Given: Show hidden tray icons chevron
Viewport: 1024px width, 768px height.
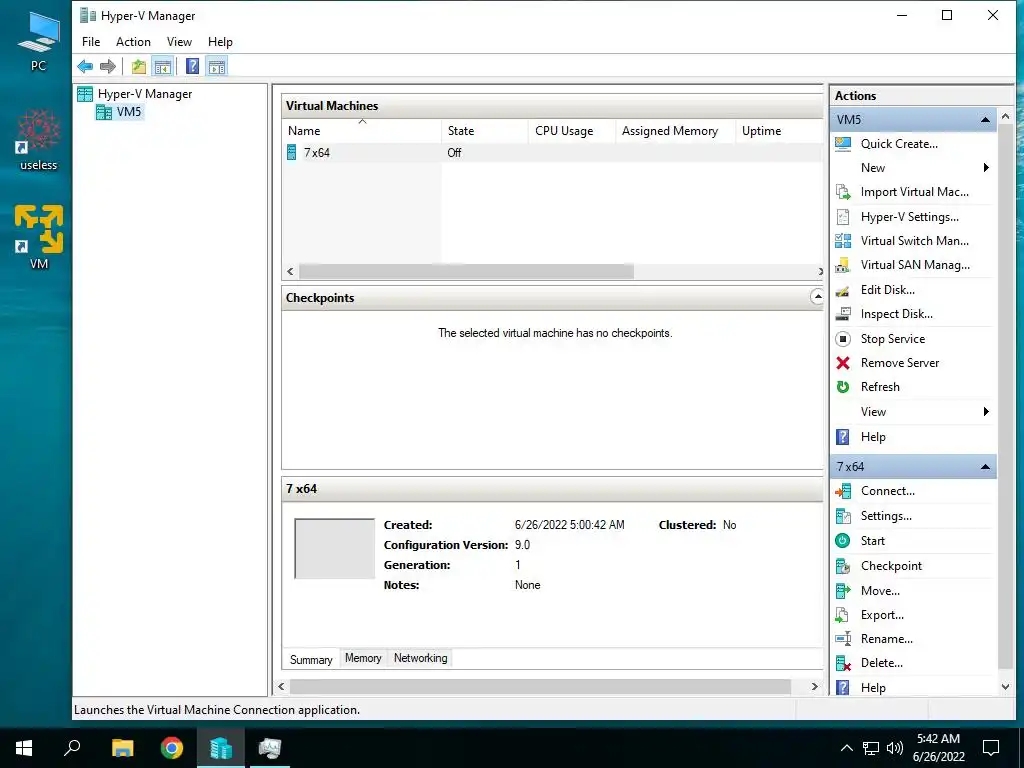Looking at the screenshot, I should point(846,748).
